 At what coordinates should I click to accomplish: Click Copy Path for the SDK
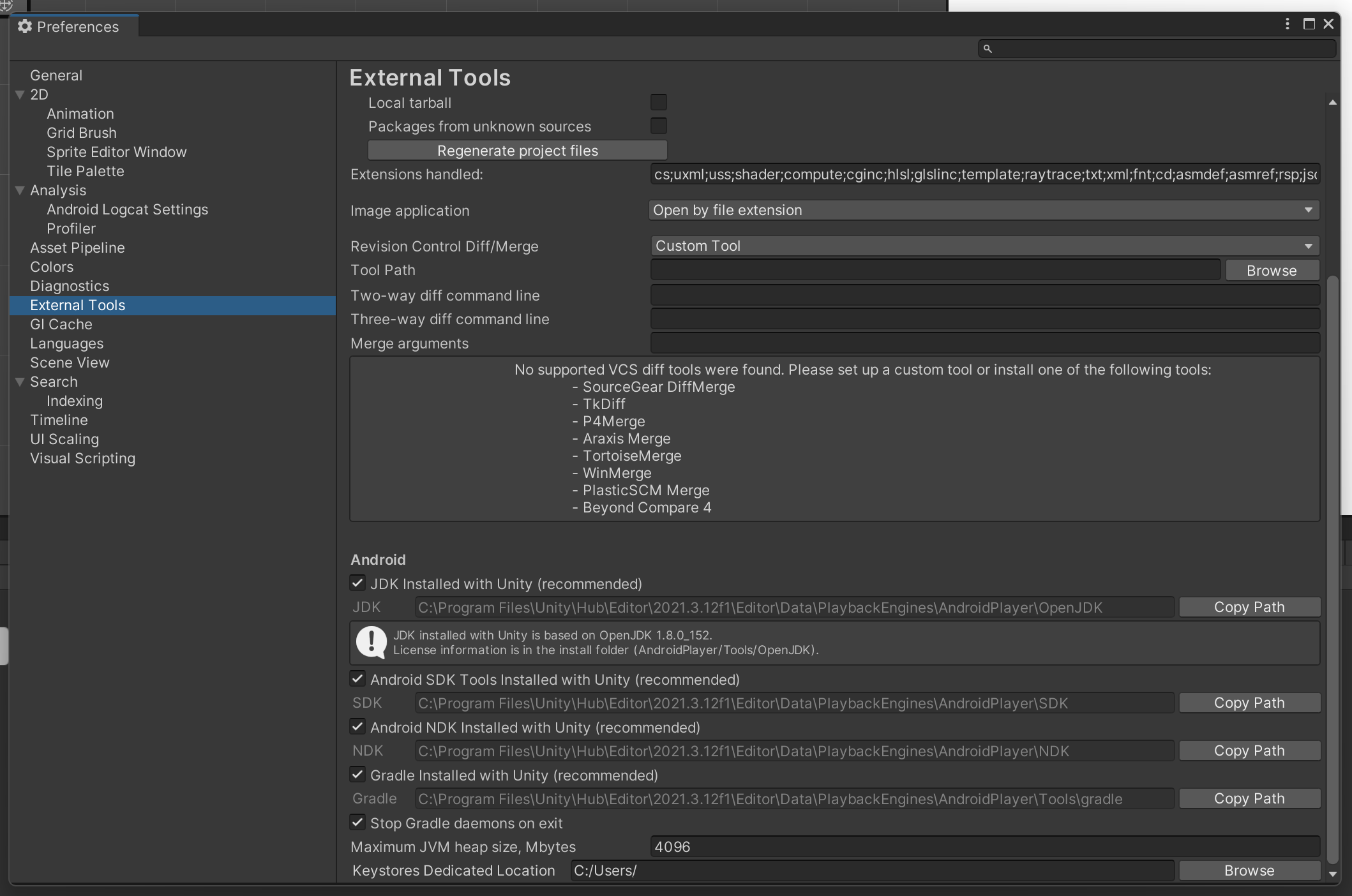[x=1249, y=703]
